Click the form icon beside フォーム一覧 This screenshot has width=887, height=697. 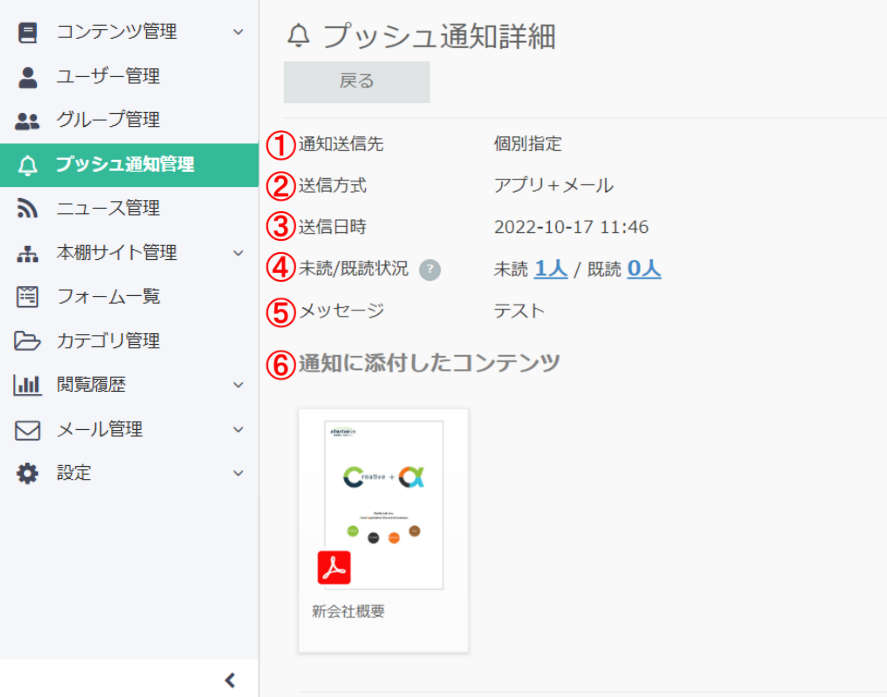point(27,296)
